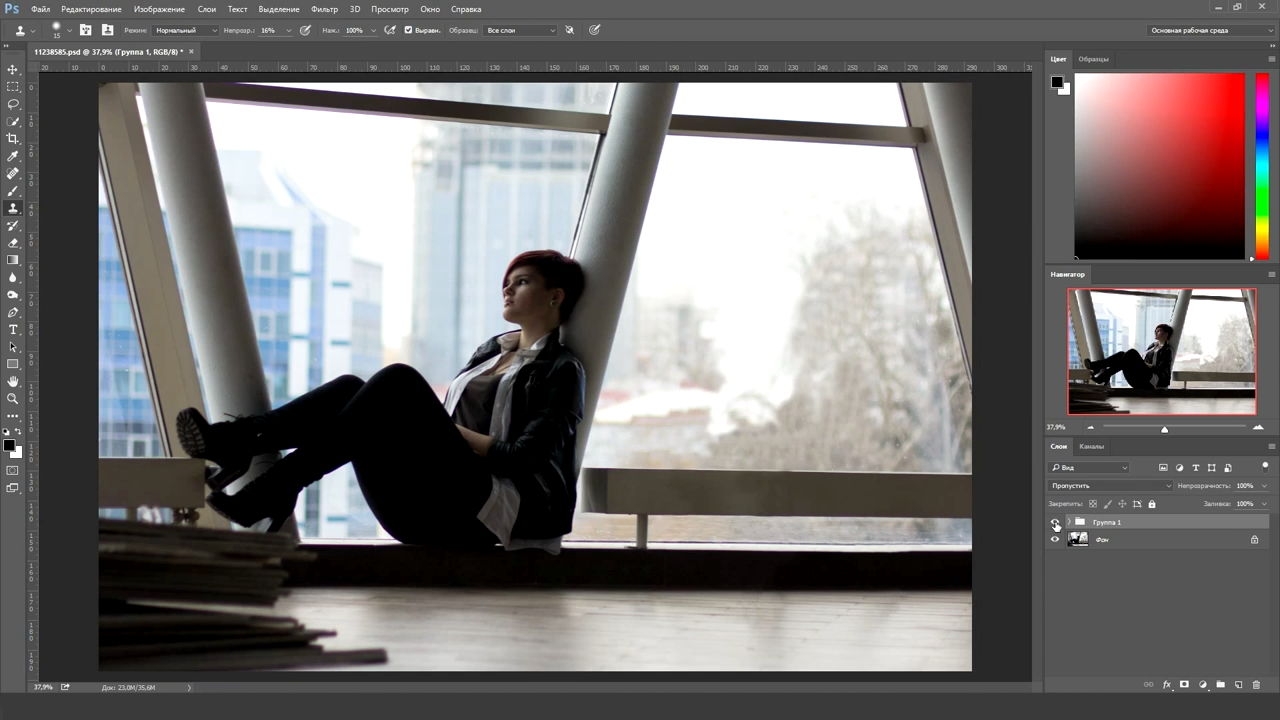
Task: Select the Crop tool
Action: pos(13,139)
